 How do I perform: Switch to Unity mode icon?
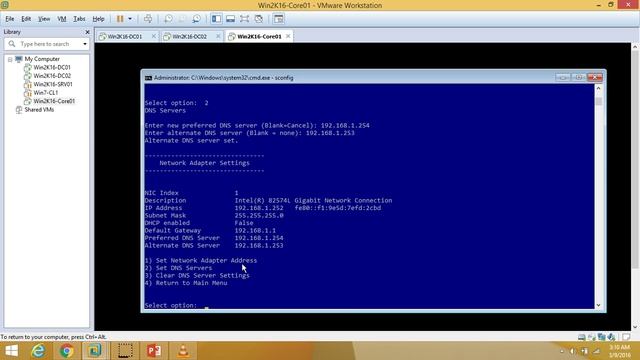[259, 19]
